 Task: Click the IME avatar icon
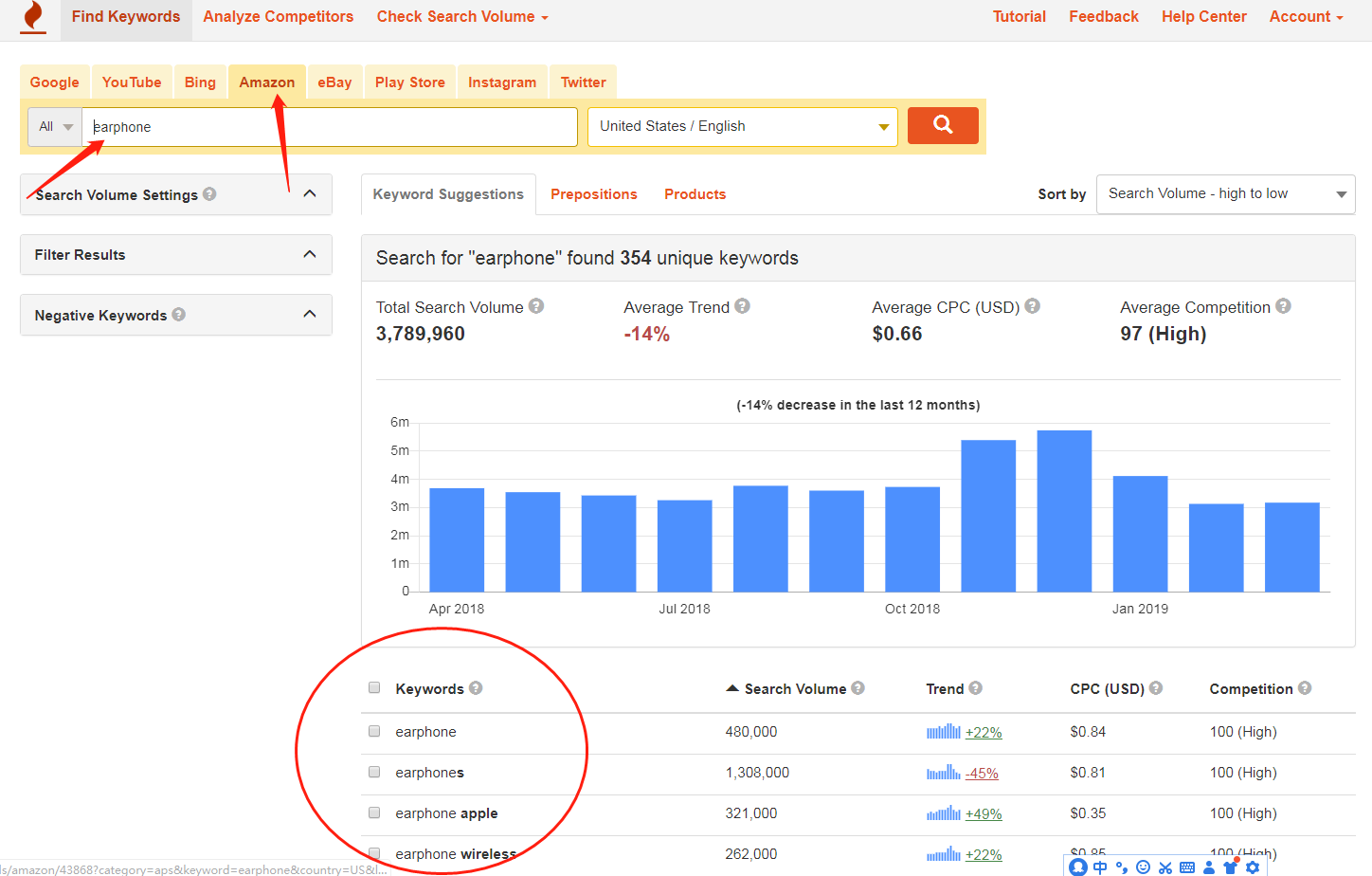(x=1078, y=867)
